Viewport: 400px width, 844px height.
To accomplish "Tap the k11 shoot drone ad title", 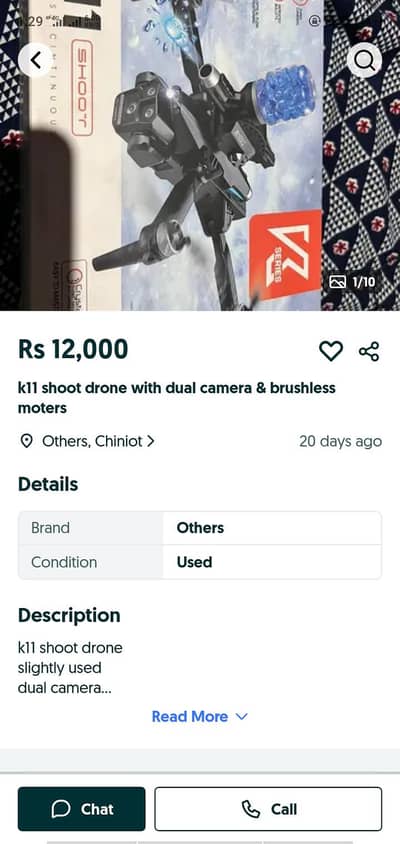I will pyautogui.click(x=177, y=398).
